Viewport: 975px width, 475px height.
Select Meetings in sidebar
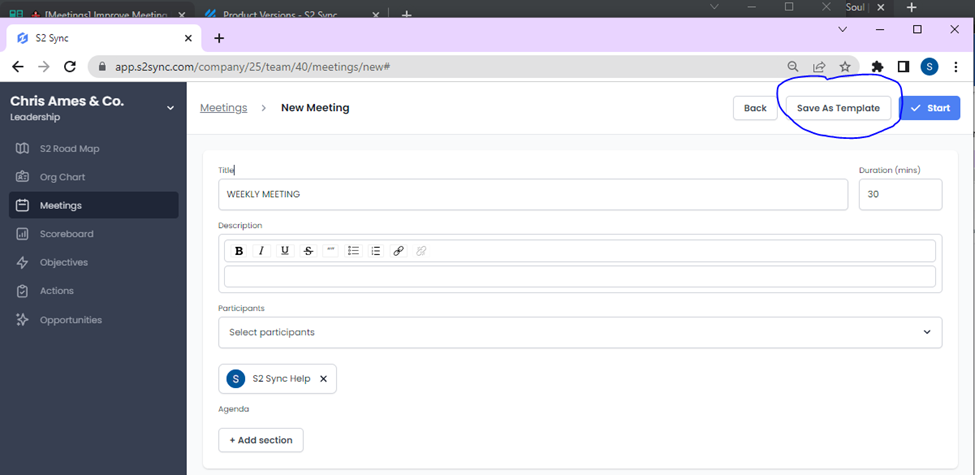(x=93, y=205)
